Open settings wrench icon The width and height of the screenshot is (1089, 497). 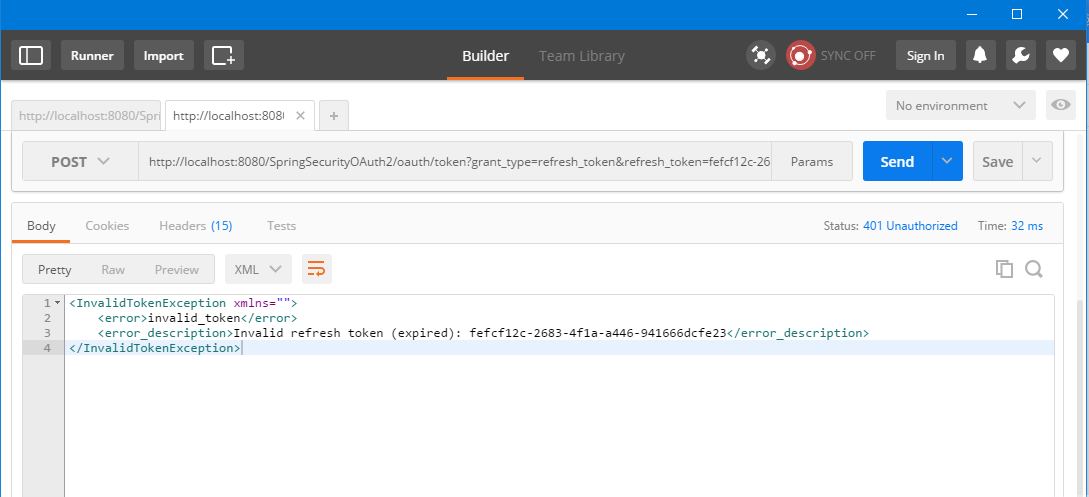(1020, 56)
